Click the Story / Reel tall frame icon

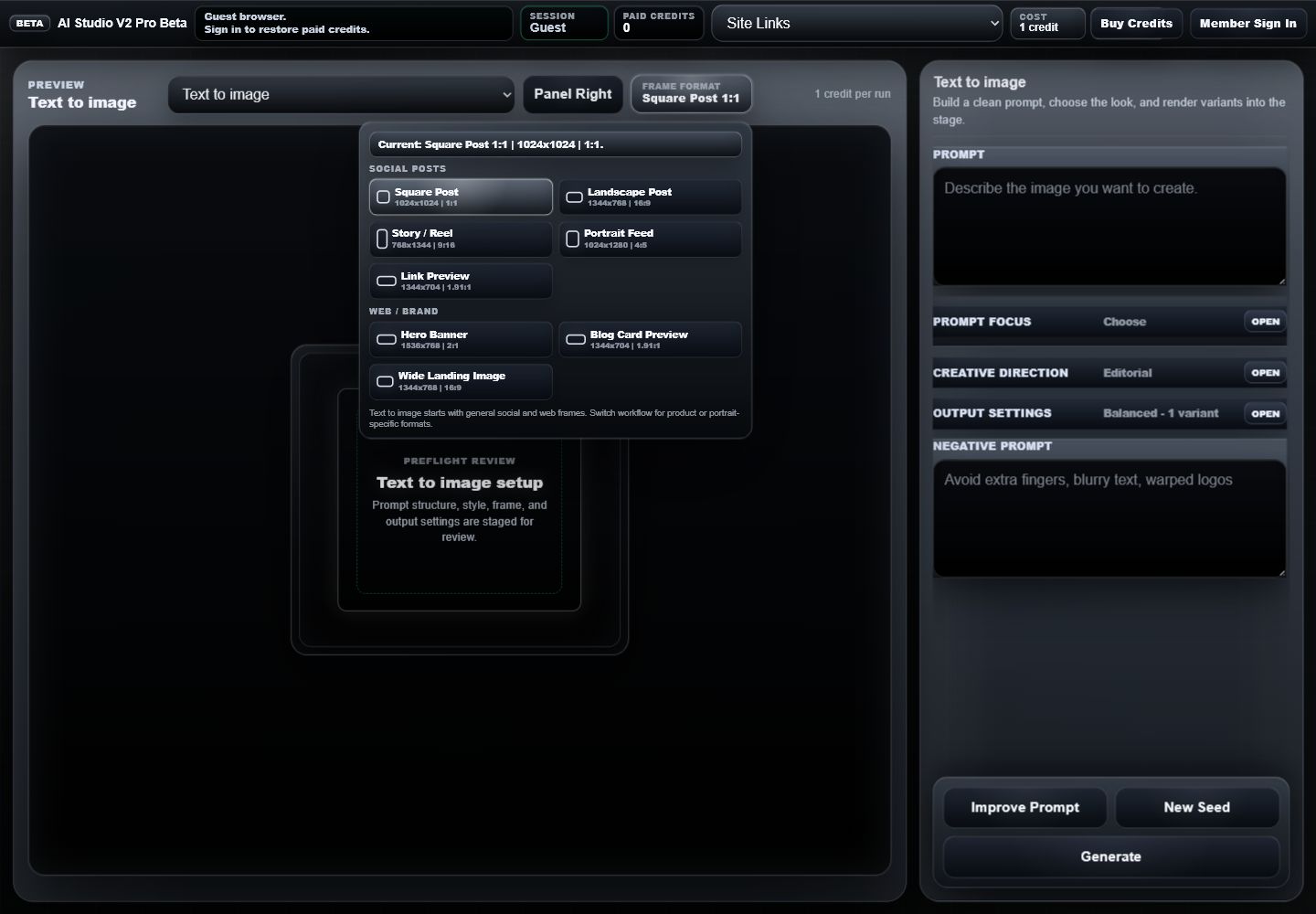(382, 239)
